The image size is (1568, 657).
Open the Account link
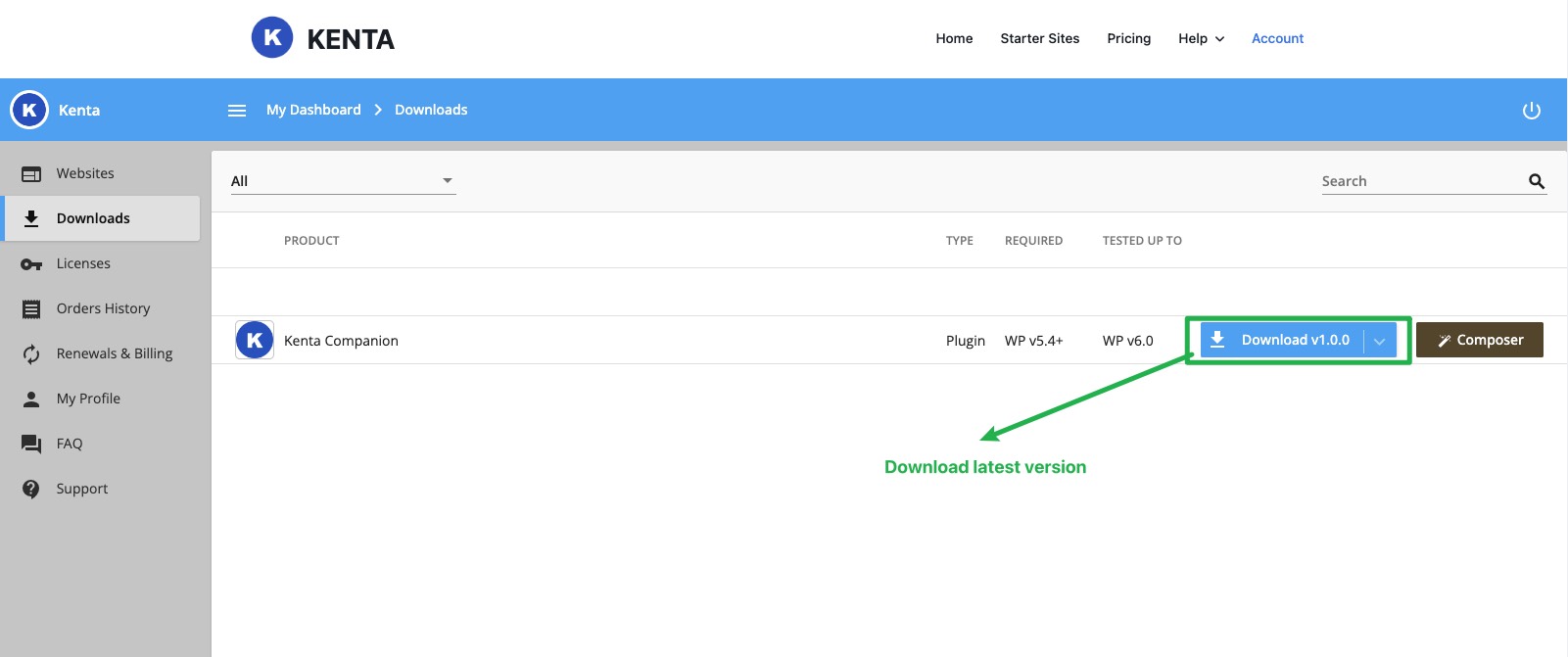[1278, 38]
